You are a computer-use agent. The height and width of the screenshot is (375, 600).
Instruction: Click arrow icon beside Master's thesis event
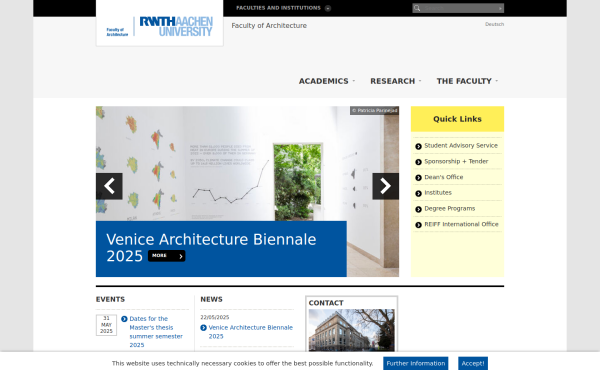click(x=124, y=319)
